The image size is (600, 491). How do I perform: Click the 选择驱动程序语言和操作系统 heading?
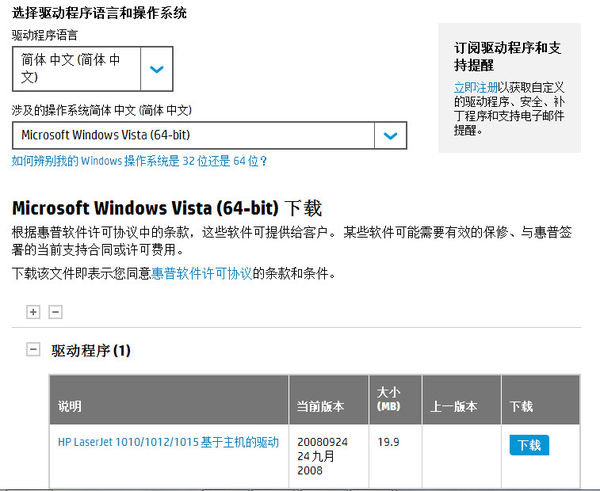coord(99,13)
